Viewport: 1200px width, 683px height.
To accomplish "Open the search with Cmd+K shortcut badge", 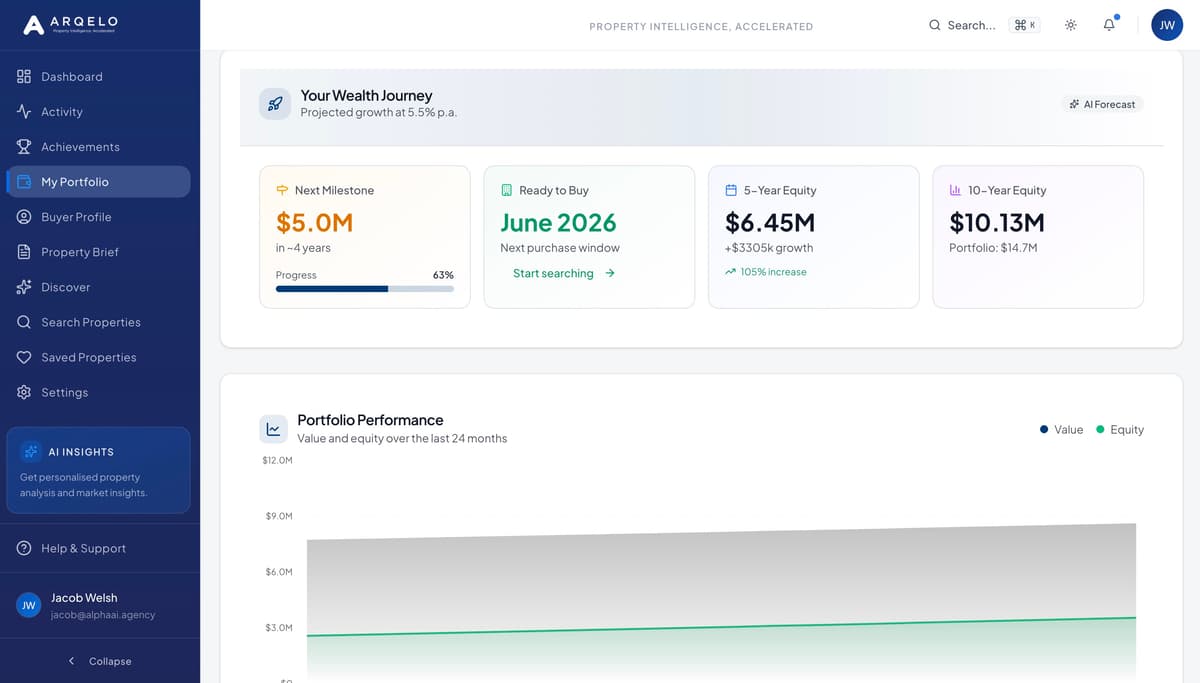I will [1026, 25].
